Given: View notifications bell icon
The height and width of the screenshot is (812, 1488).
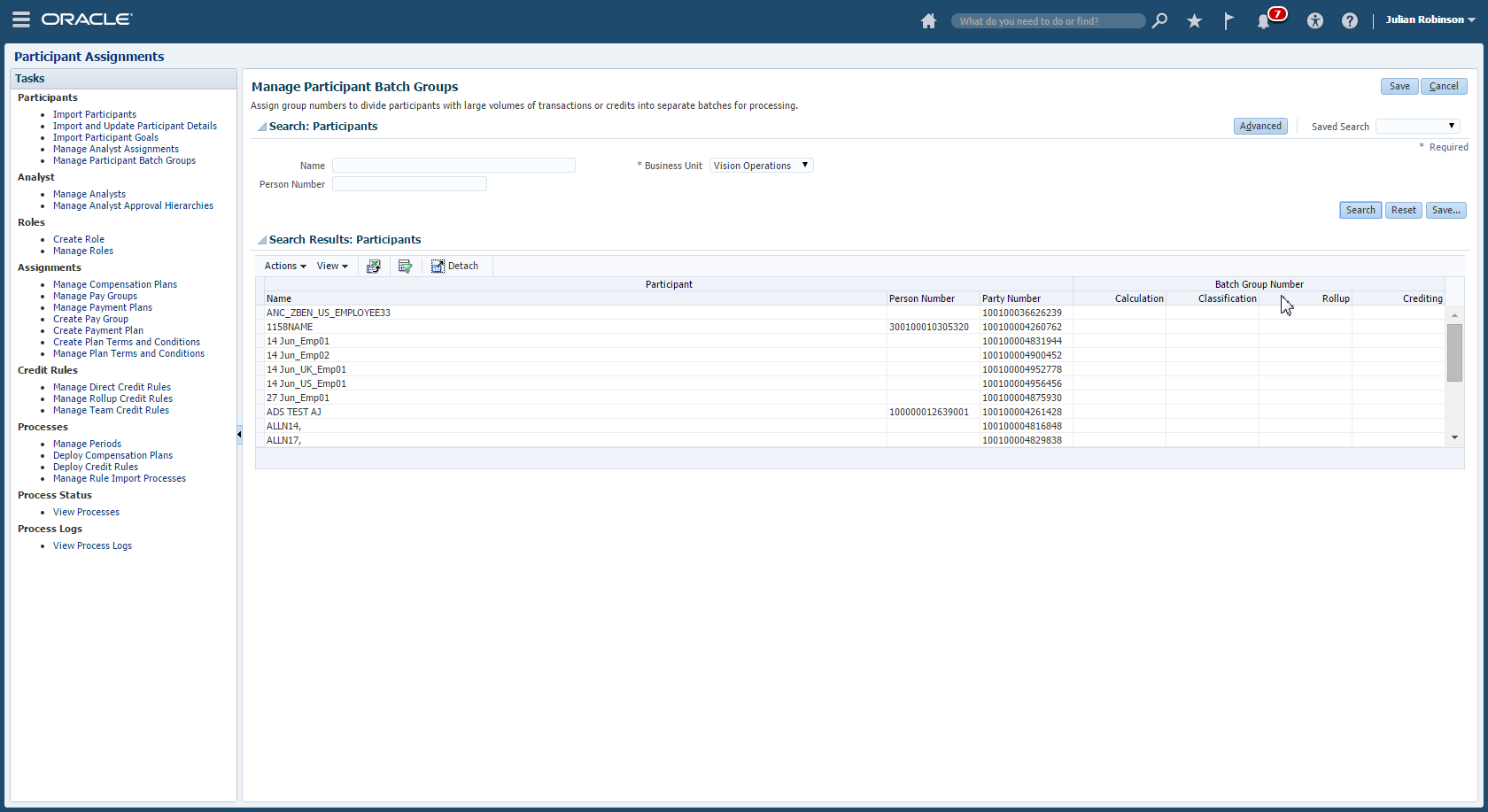Looking at the screenshot, I should (x=1264, y=21).
